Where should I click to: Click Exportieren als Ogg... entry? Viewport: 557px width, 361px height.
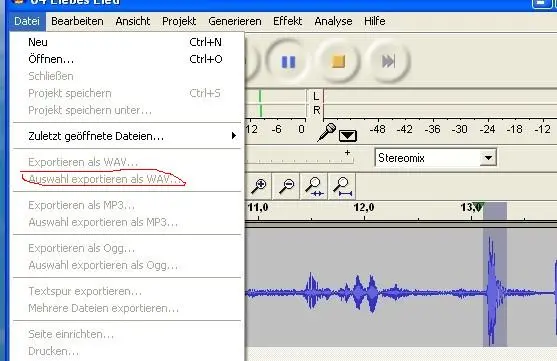coord(127,248)
